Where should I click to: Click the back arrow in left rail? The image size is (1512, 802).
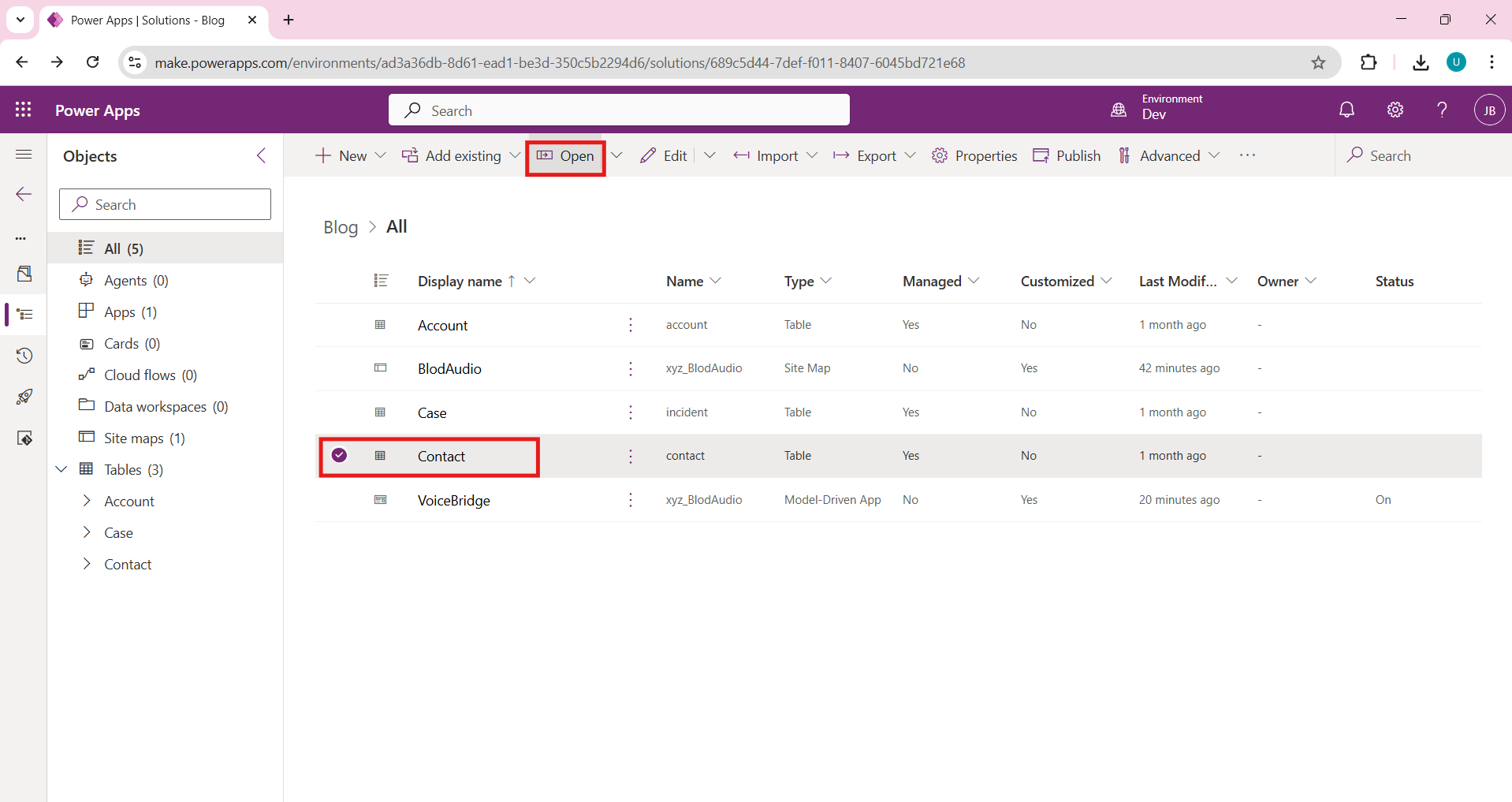pyautogui.click(x=24, y=194)
